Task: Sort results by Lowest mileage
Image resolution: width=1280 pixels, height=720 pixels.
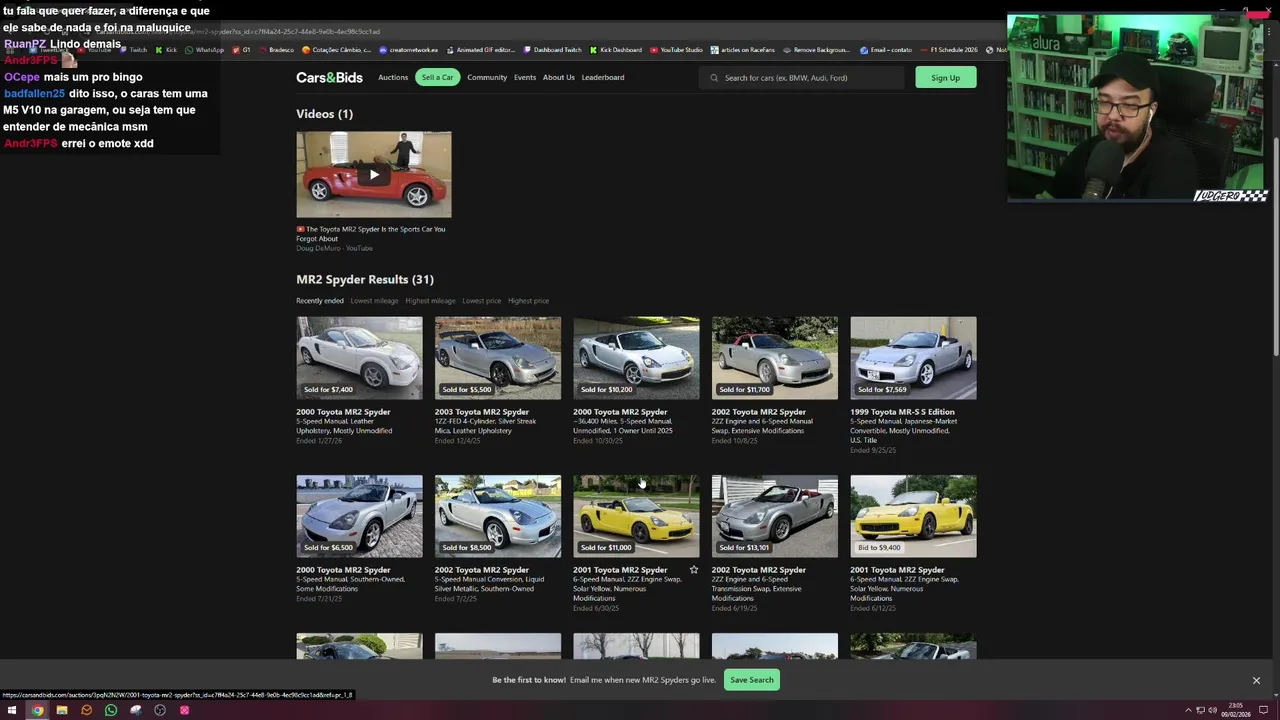Action: point(374,301)
